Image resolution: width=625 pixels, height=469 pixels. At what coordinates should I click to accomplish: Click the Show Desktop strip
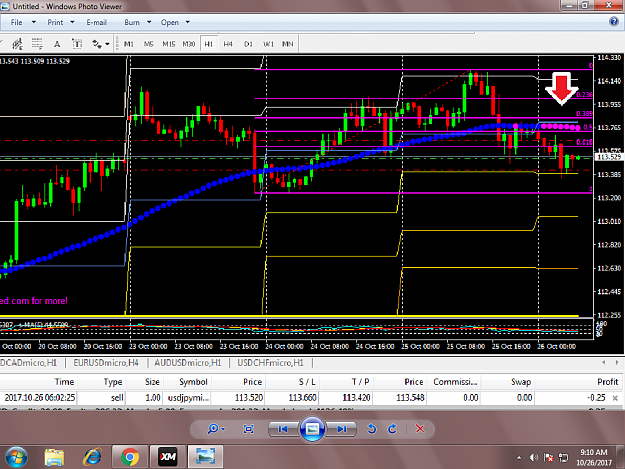pos(621,457)
